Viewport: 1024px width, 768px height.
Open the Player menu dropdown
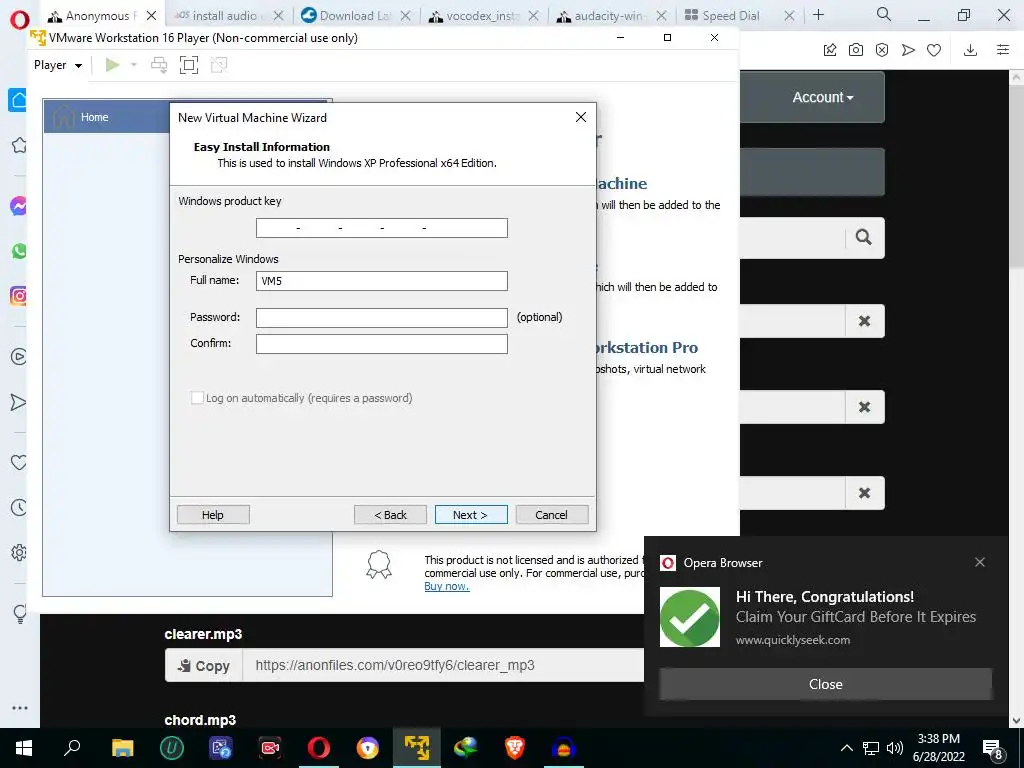click(x=58, y=65)
